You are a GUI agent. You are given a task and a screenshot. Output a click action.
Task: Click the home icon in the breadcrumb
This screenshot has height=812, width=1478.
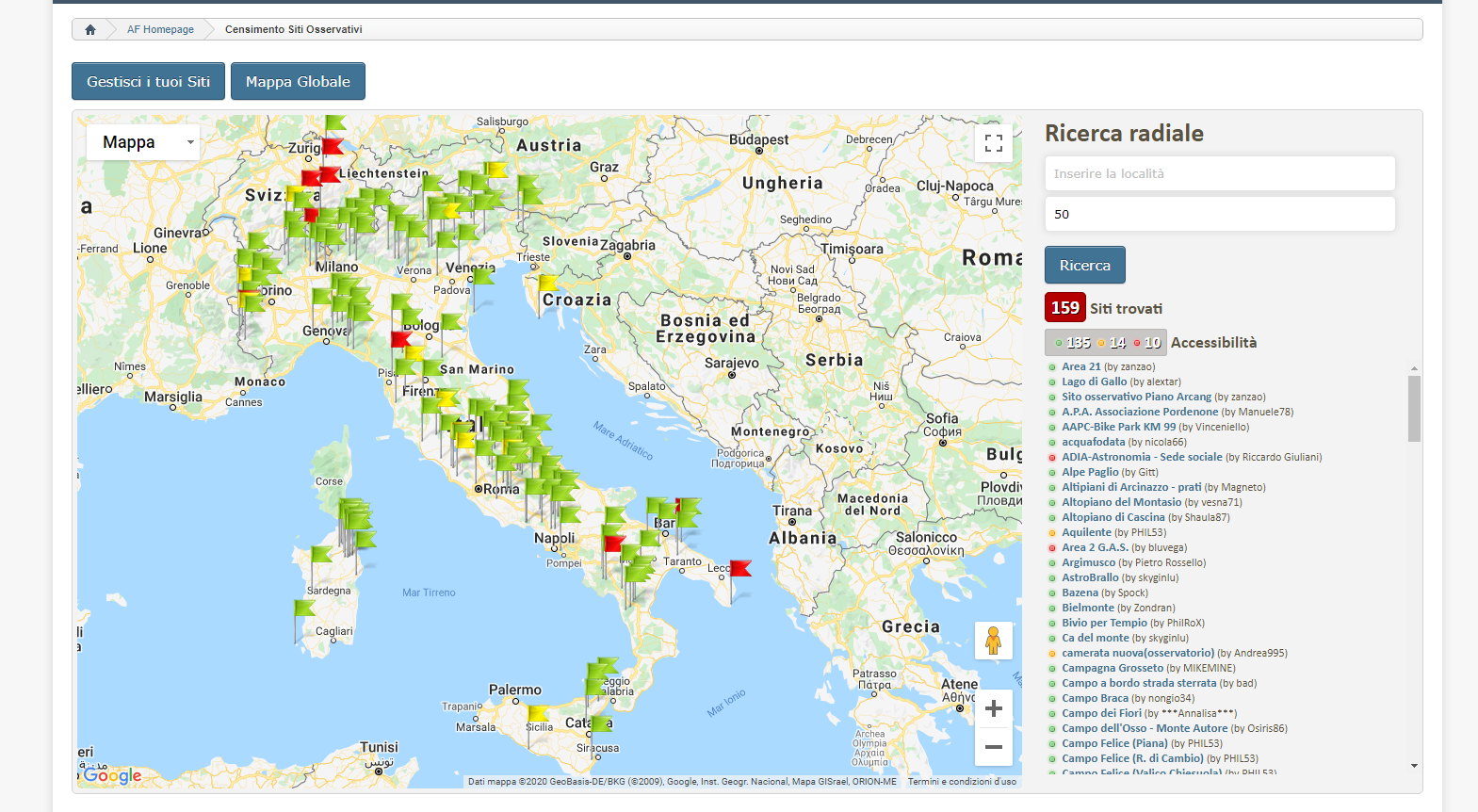click(90, 29)
